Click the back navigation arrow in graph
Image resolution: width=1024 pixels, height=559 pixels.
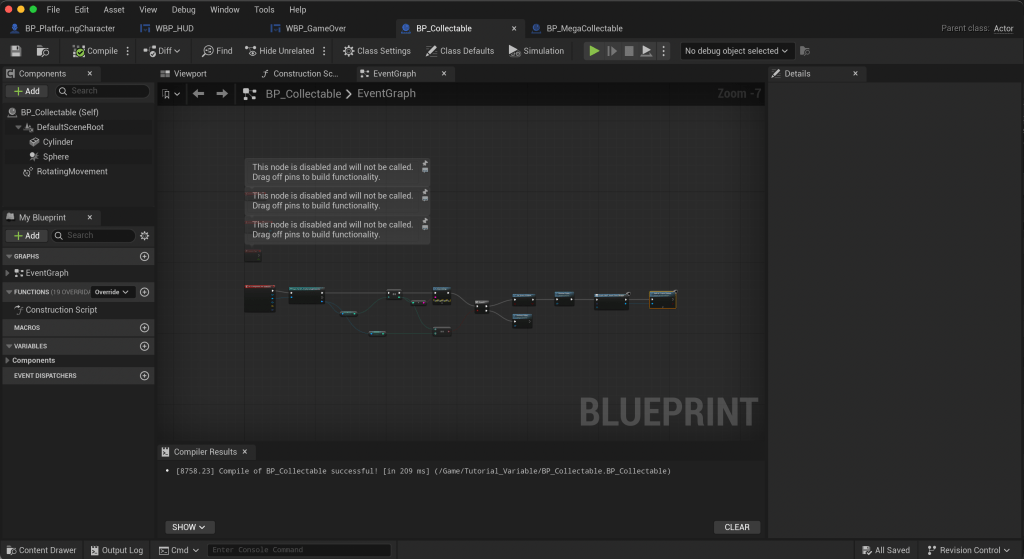(x=198, y=94)
